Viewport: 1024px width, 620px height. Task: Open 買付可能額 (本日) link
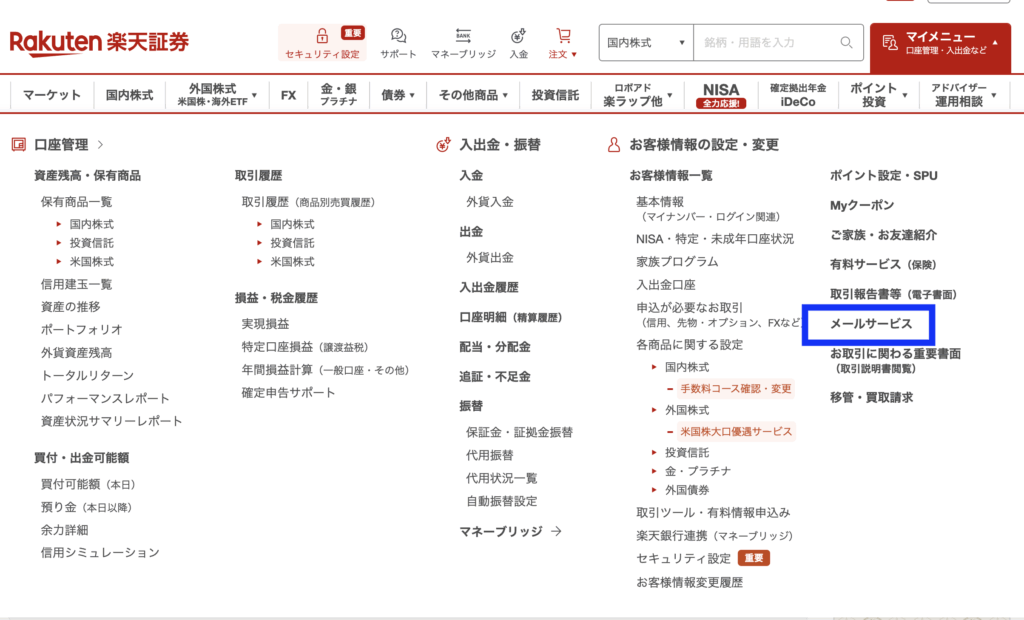click(88, 484)
